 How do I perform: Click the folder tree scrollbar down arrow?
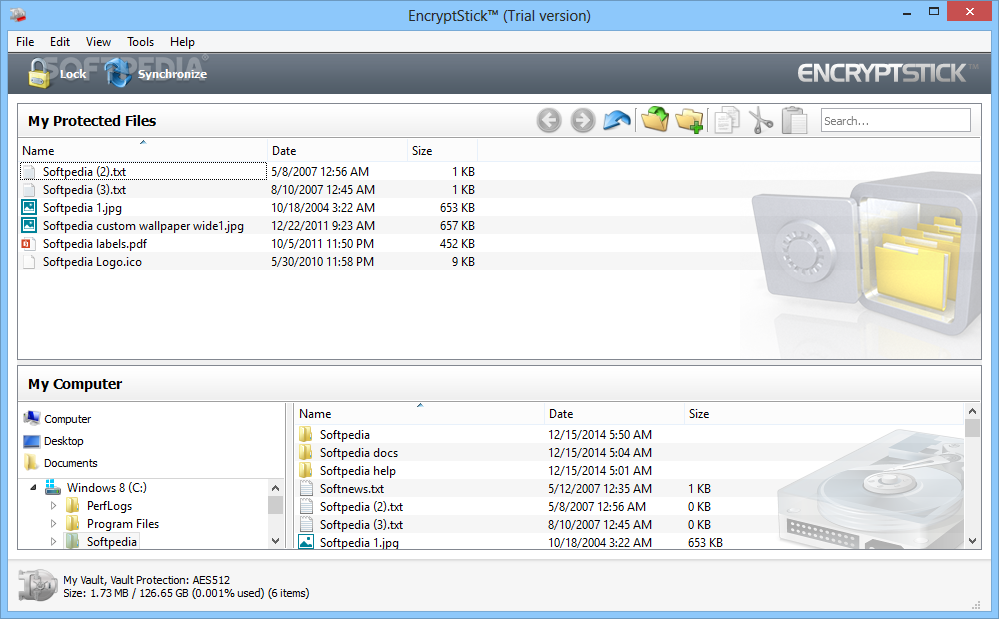275,541
